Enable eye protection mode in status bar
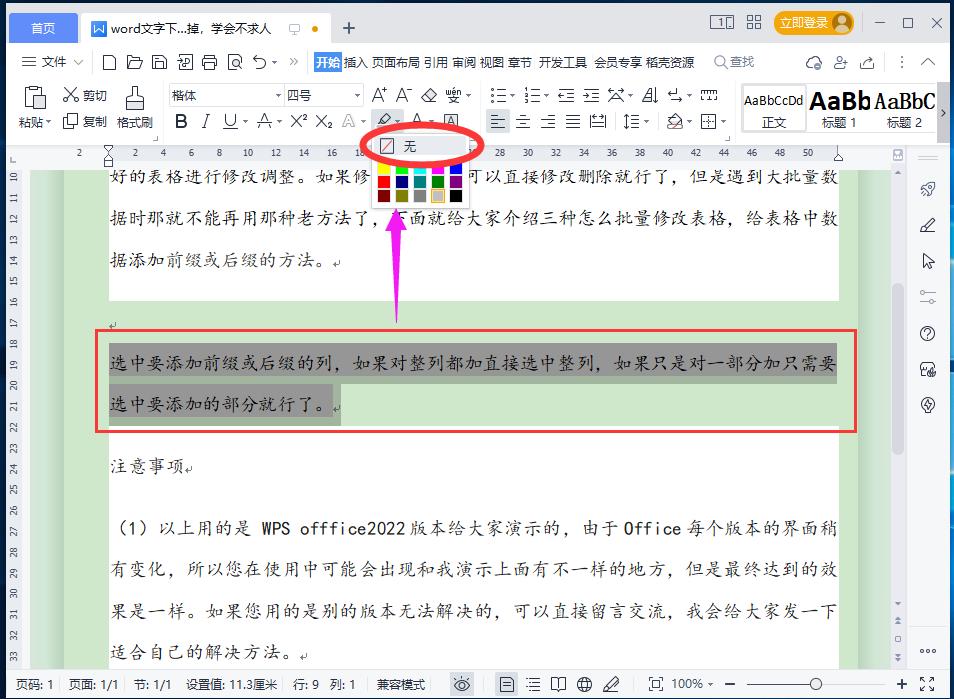The height and width of the screenshot is (699, 954). coord(462,685)
